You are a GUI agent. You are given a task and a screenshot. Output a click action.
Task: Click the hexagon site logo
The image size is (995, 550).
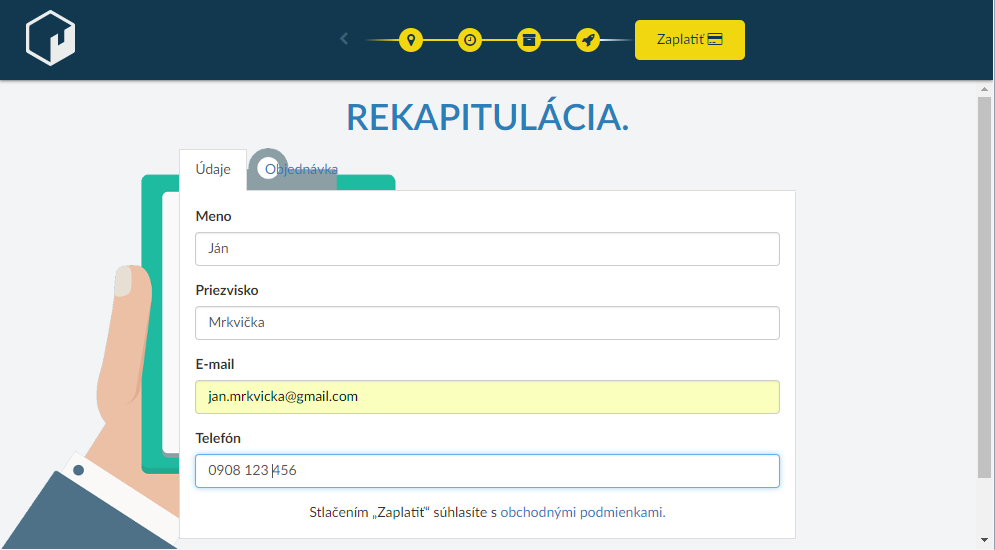pyautogui.click(x=51, y=39)
